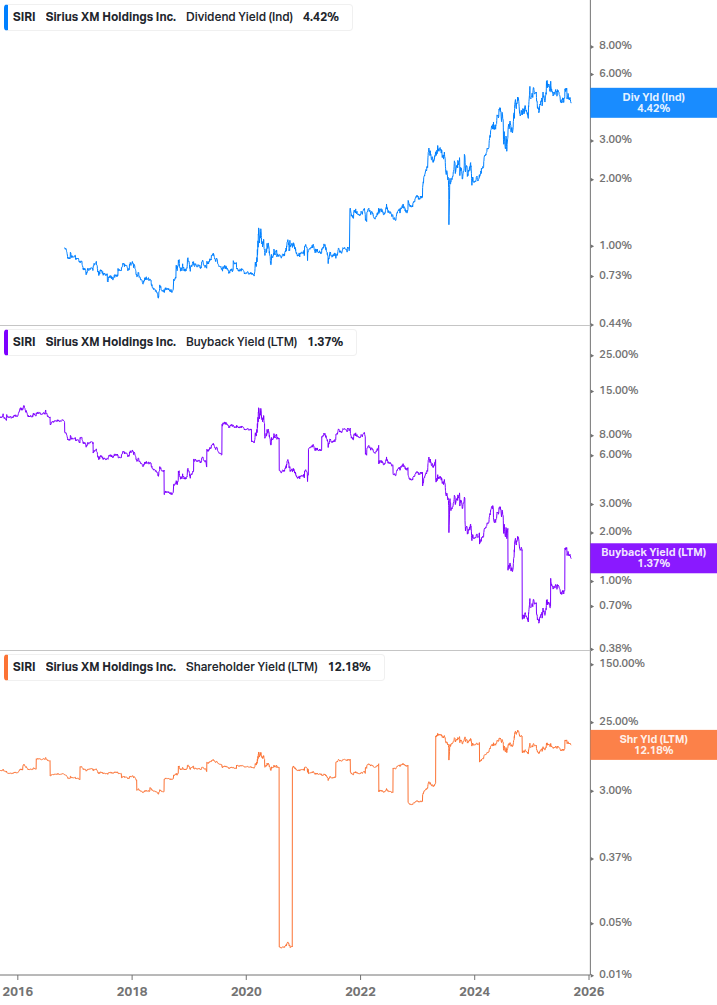Screen dimensions: 717x1005
Task: Click the 0.05% axis tick label
Action: click(x=615, y=922)
